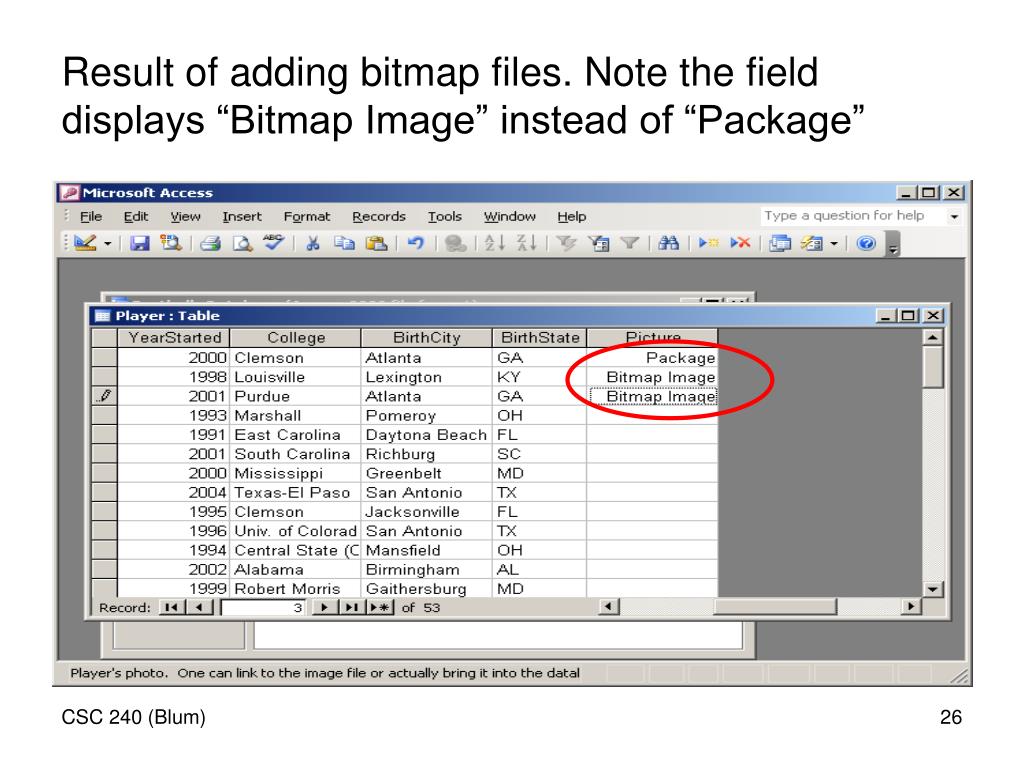Open the Toolbar Options arrow at the toolbar end

(x=893, y=244)
